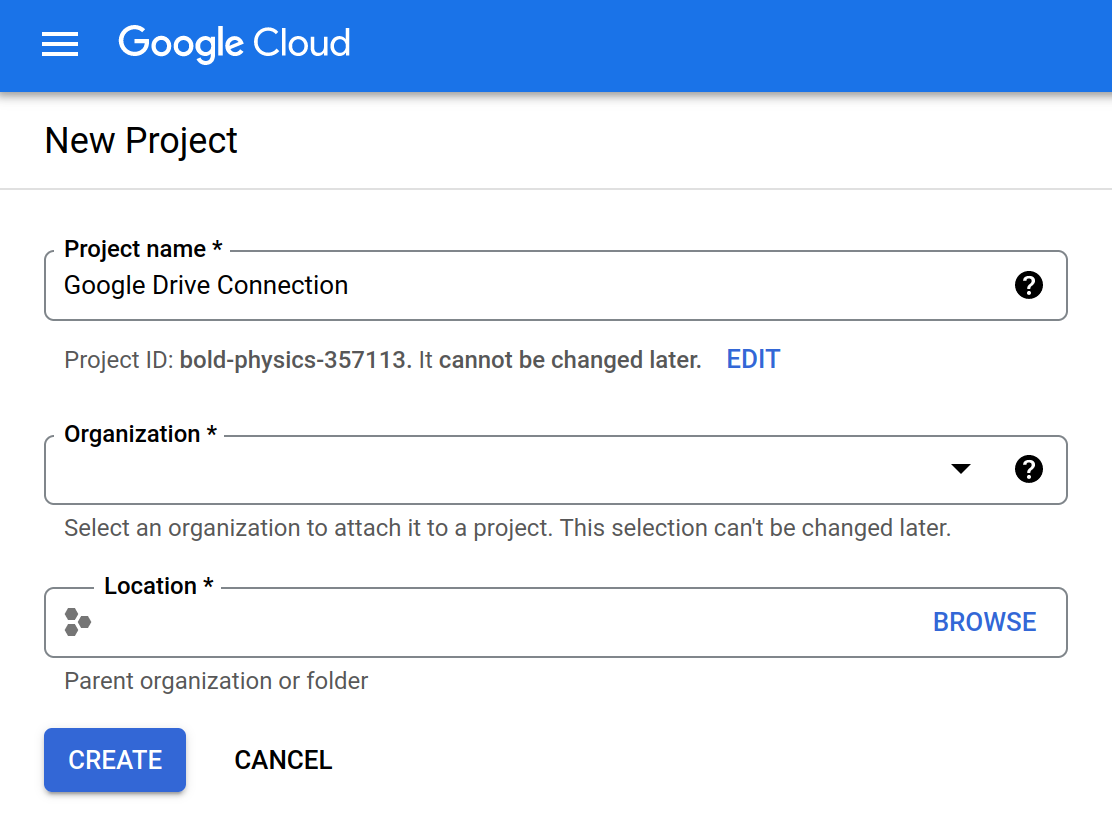Click the 'Organization *' field label
Screen dimensions: 1112x832
[140, 434]
